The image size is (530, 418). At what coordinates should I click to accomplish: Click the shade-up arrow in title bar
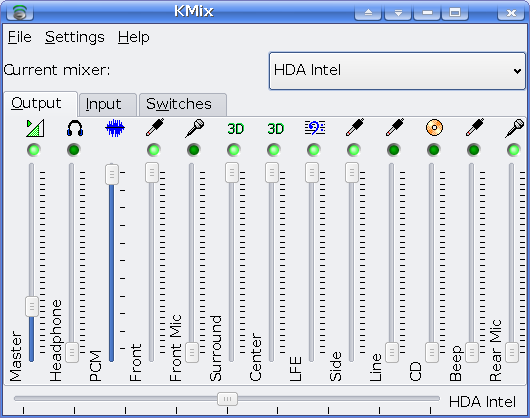tap(368, 13)
